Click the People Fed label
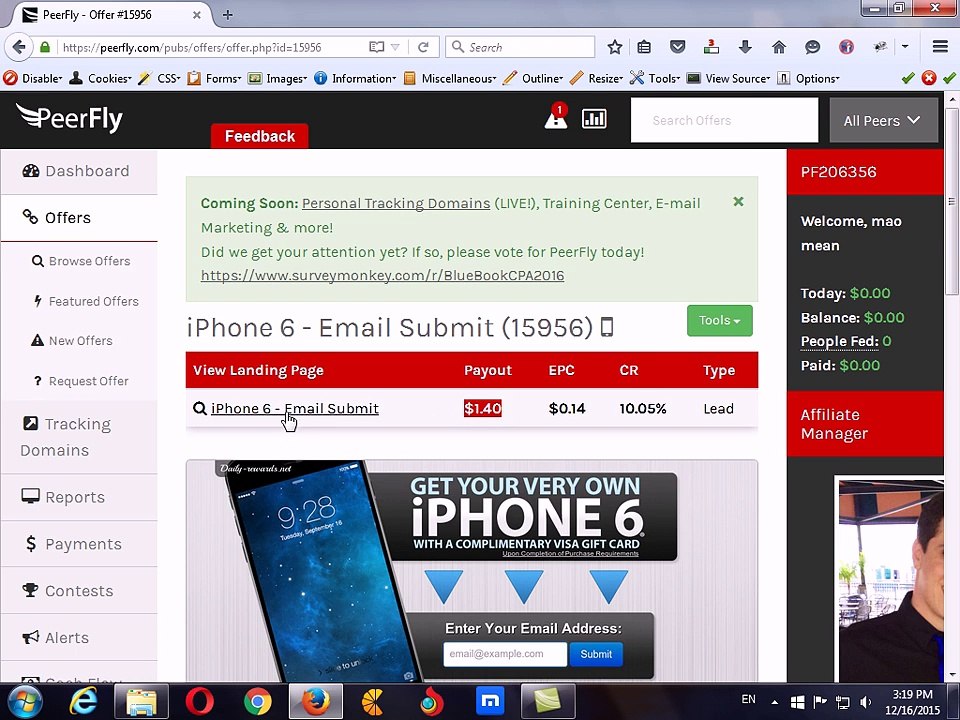The width and height of the screenshot is (960, 720). coord(839,341)
